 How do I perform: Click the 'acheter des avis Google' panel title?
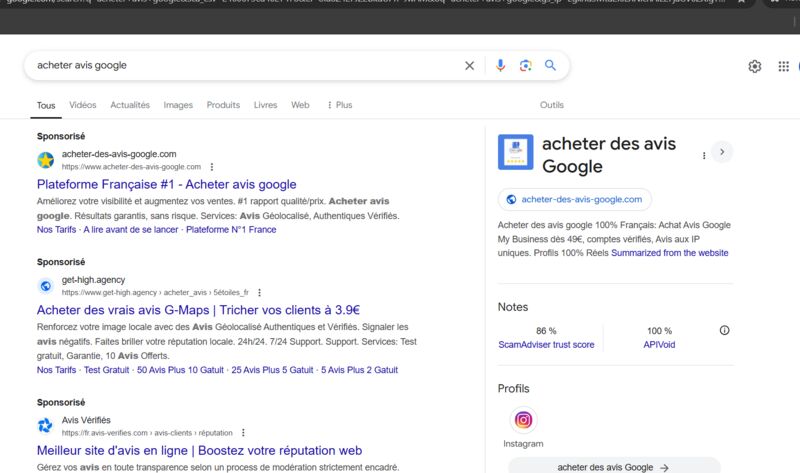(609, 155)
